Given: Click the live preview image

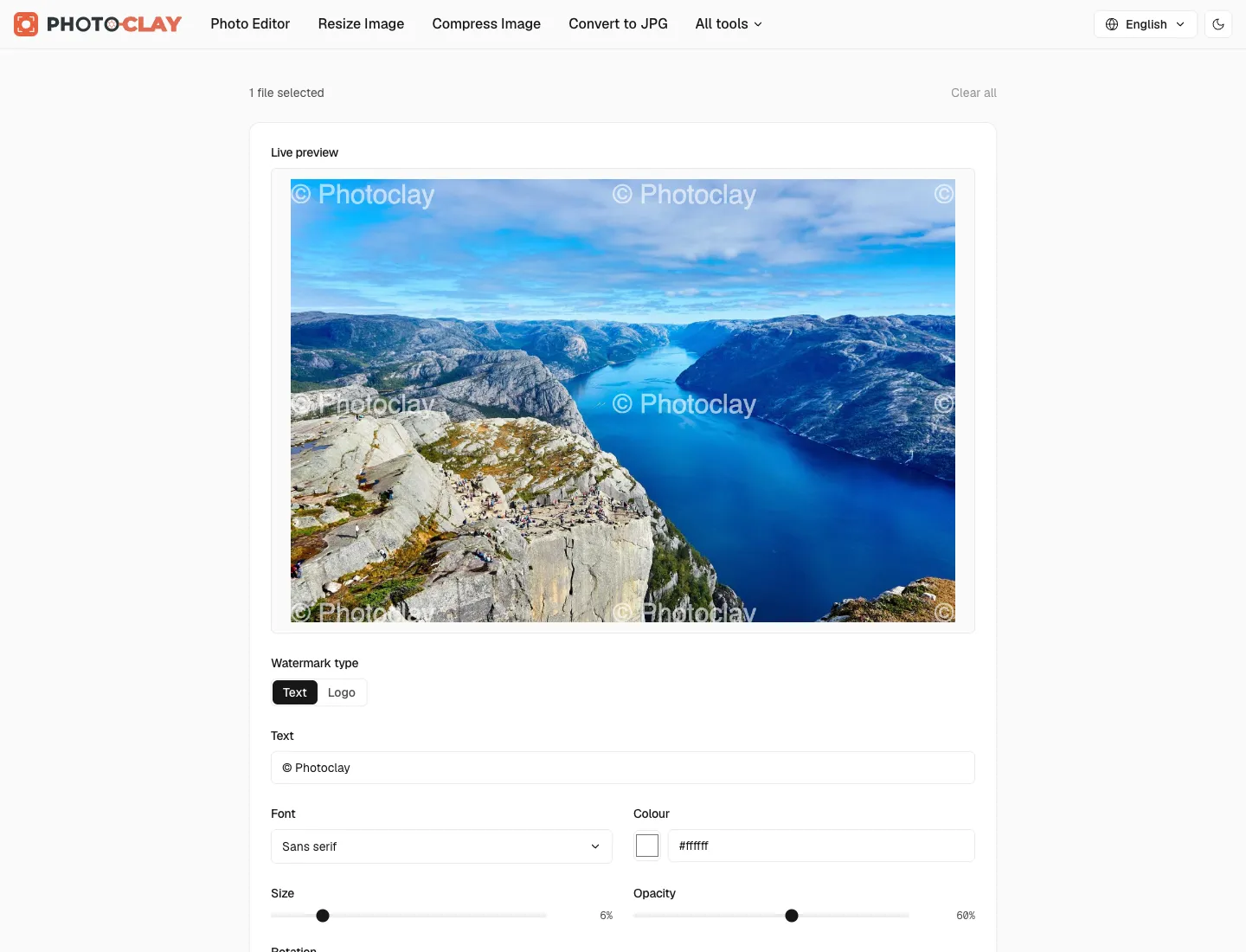Looking at the screenshot, I should coord(623,401).
